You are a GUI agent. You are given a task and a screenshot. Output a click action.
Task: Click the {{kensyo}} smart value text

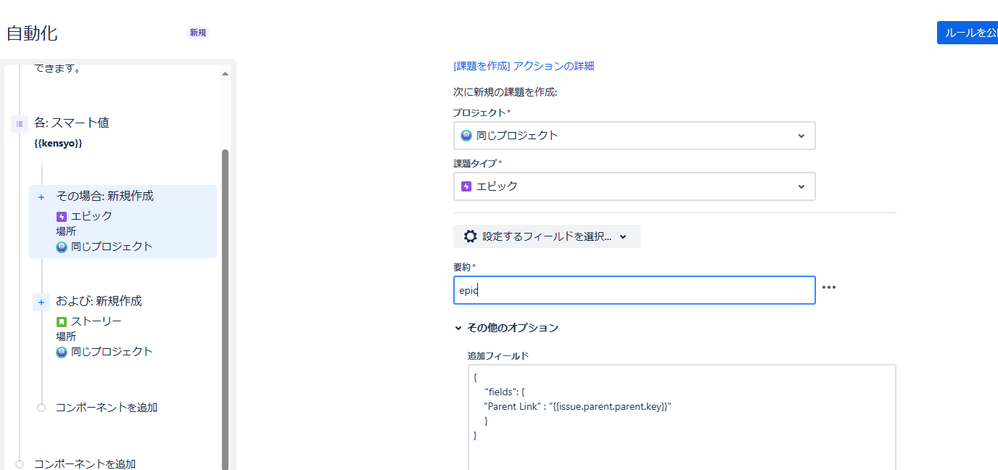tap(58, 144)
